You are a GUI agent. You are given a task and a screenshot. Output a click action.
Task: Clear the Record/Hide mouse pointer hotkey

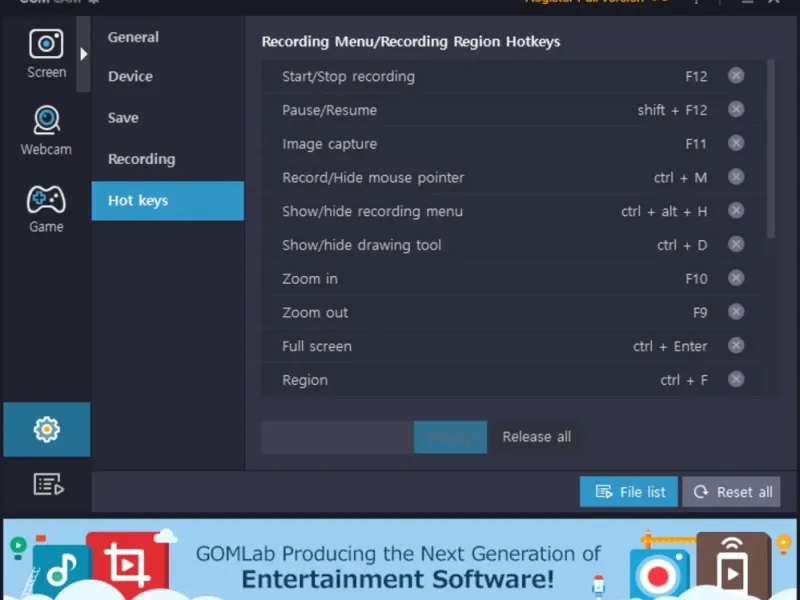(736, 177)
